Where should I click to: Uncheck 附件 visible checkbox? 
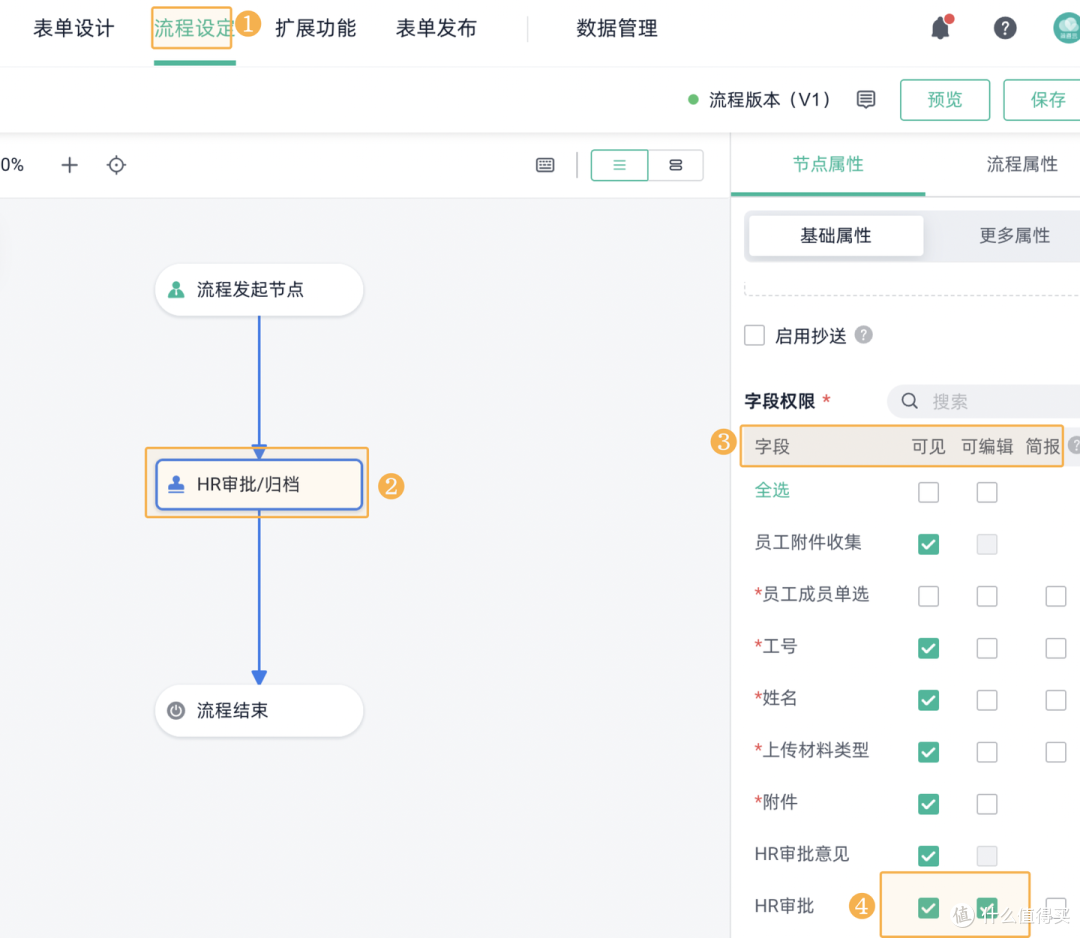pyautogui.click(x=928, y=804)
